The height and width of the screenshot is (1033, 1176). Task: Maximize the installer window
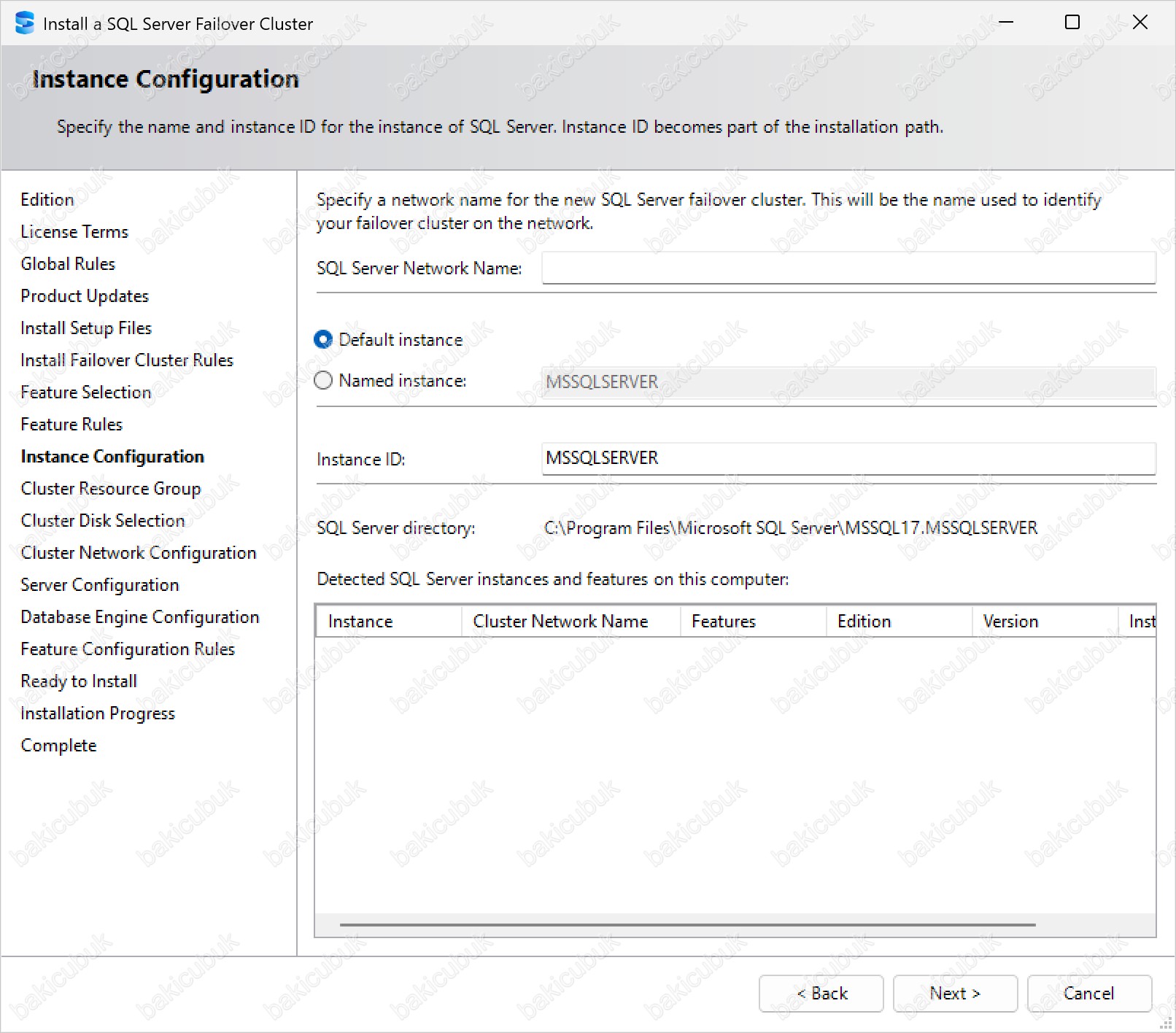pos(1072,23)
